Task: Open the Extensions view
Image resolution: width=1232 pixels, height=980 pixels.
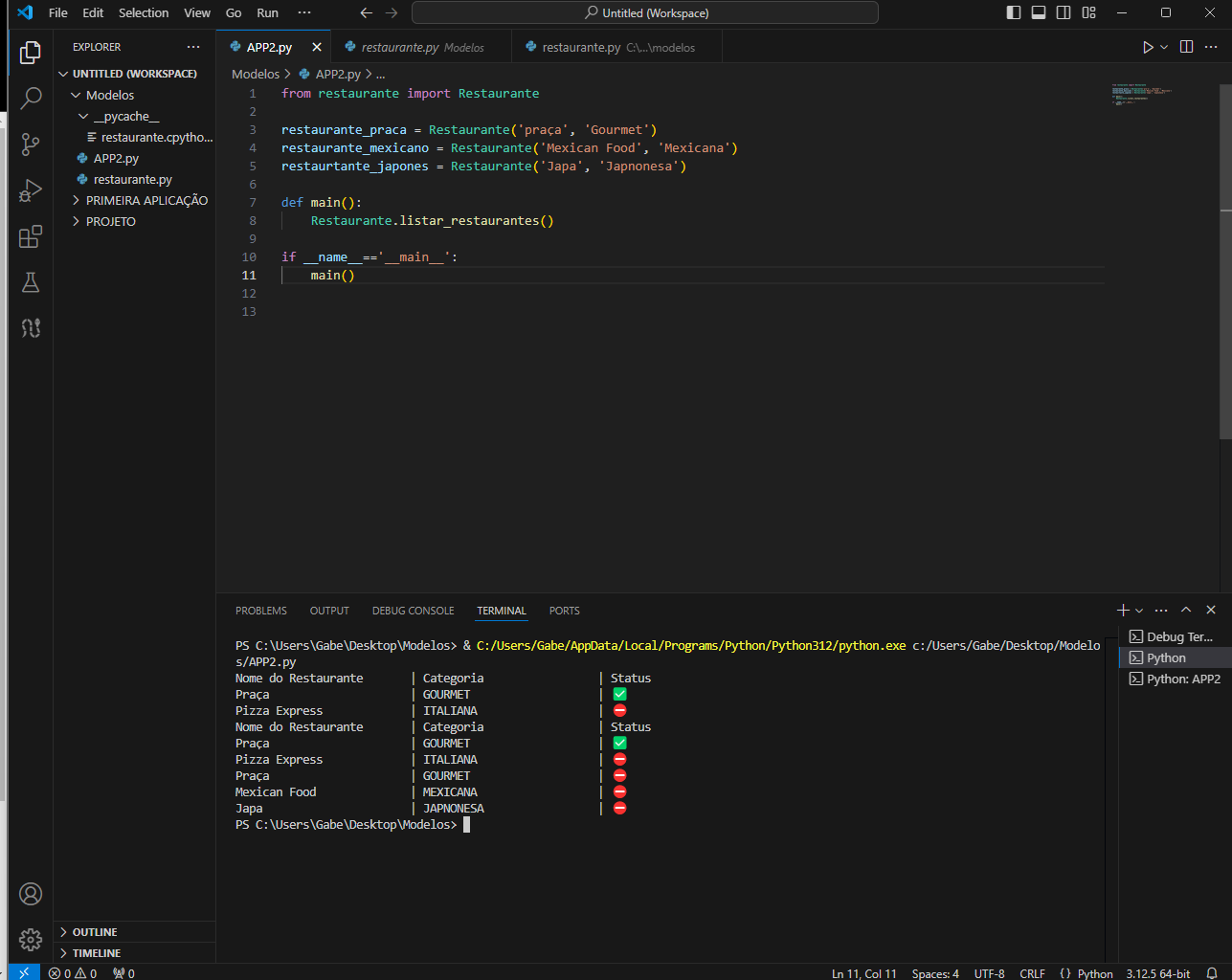Action: pos(31,235)
